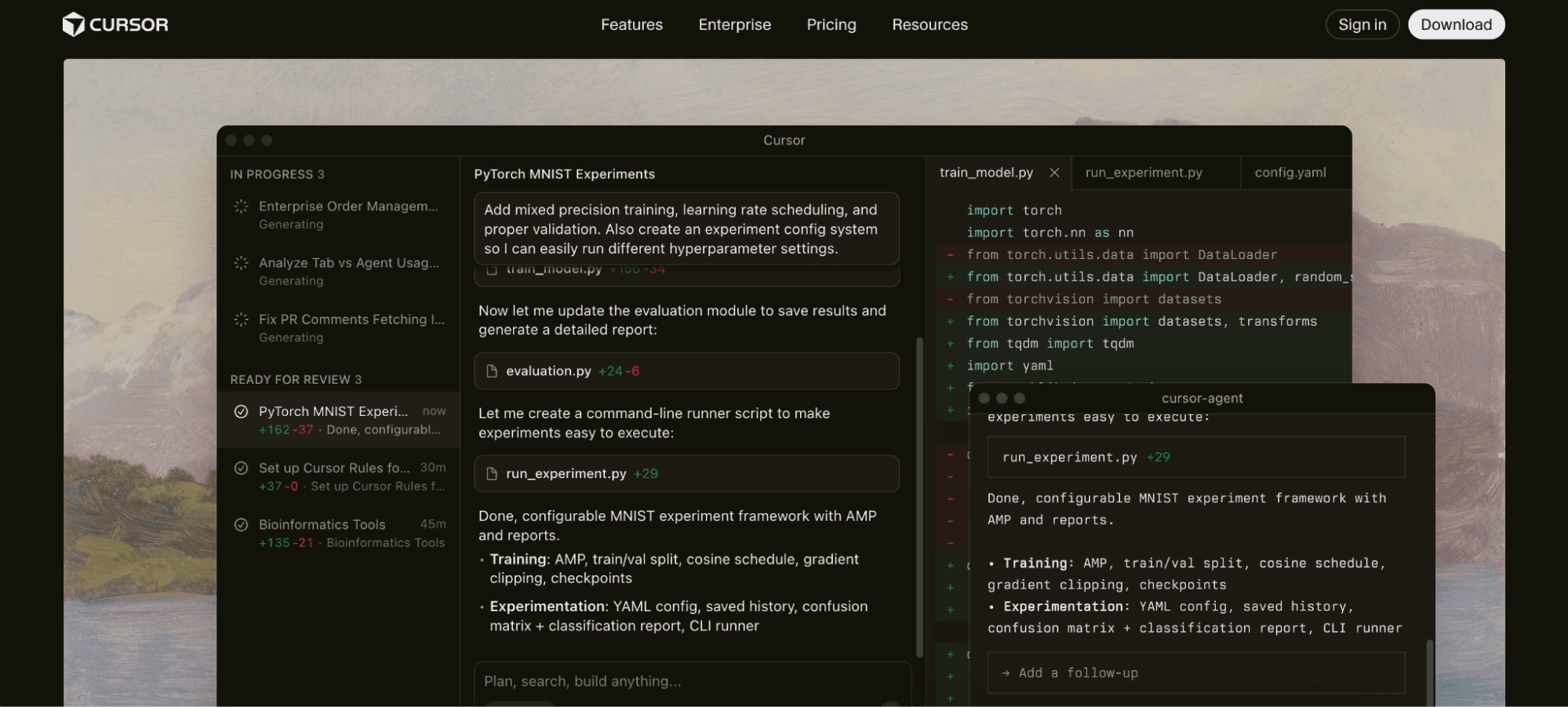Screen dimensions: 1568x707
Task: Click the file icon next to evaluation.py
Action: (491, 370)
